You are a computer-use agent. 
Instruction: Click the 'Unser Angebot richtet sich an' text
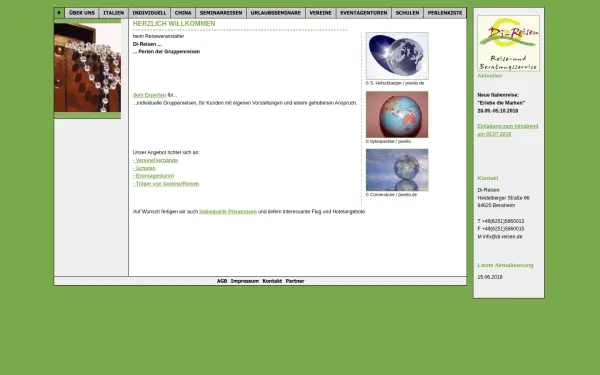point(166,152)
